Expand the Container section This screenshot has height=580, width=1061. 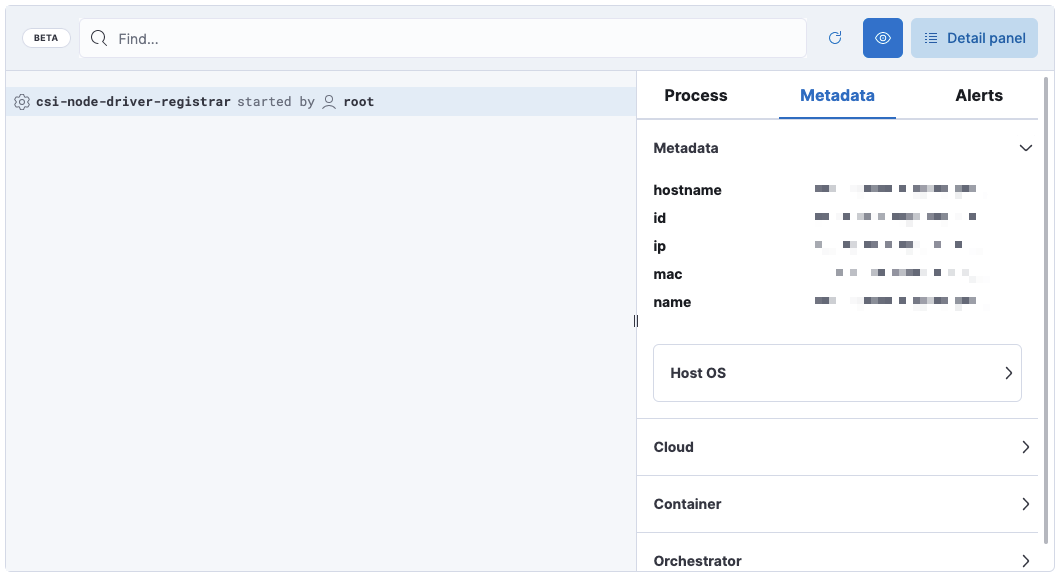pyautogui.click(x=1025, y=504)
